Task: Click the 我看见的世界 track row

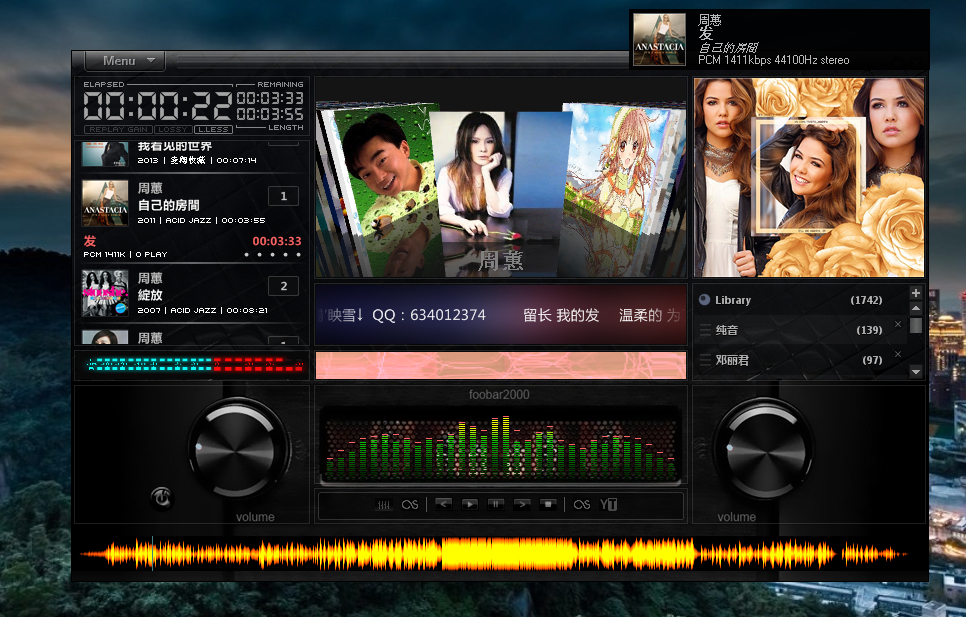Action: (x=191, y=155)
